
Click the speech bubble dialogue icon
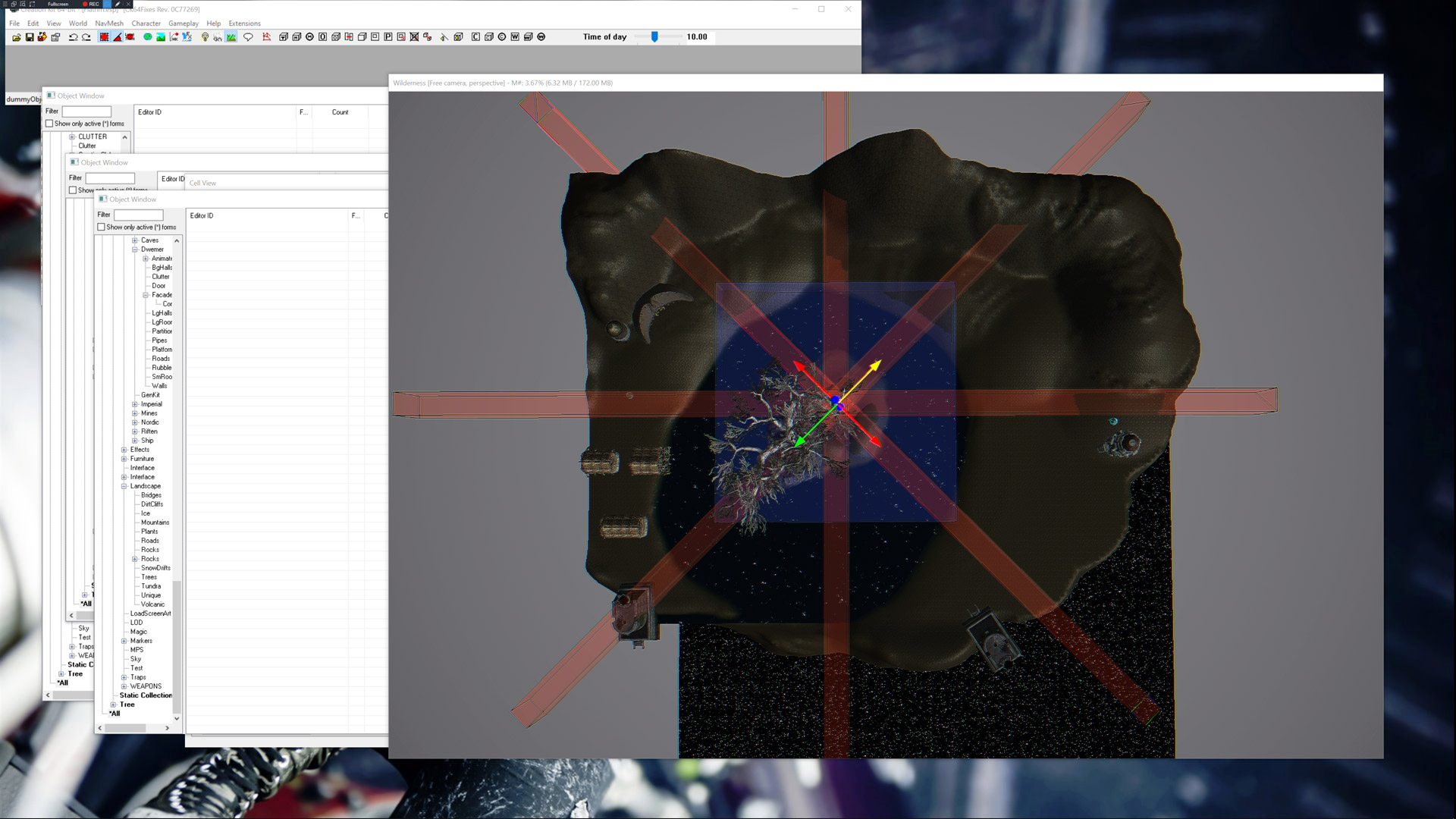pos(248,36)
